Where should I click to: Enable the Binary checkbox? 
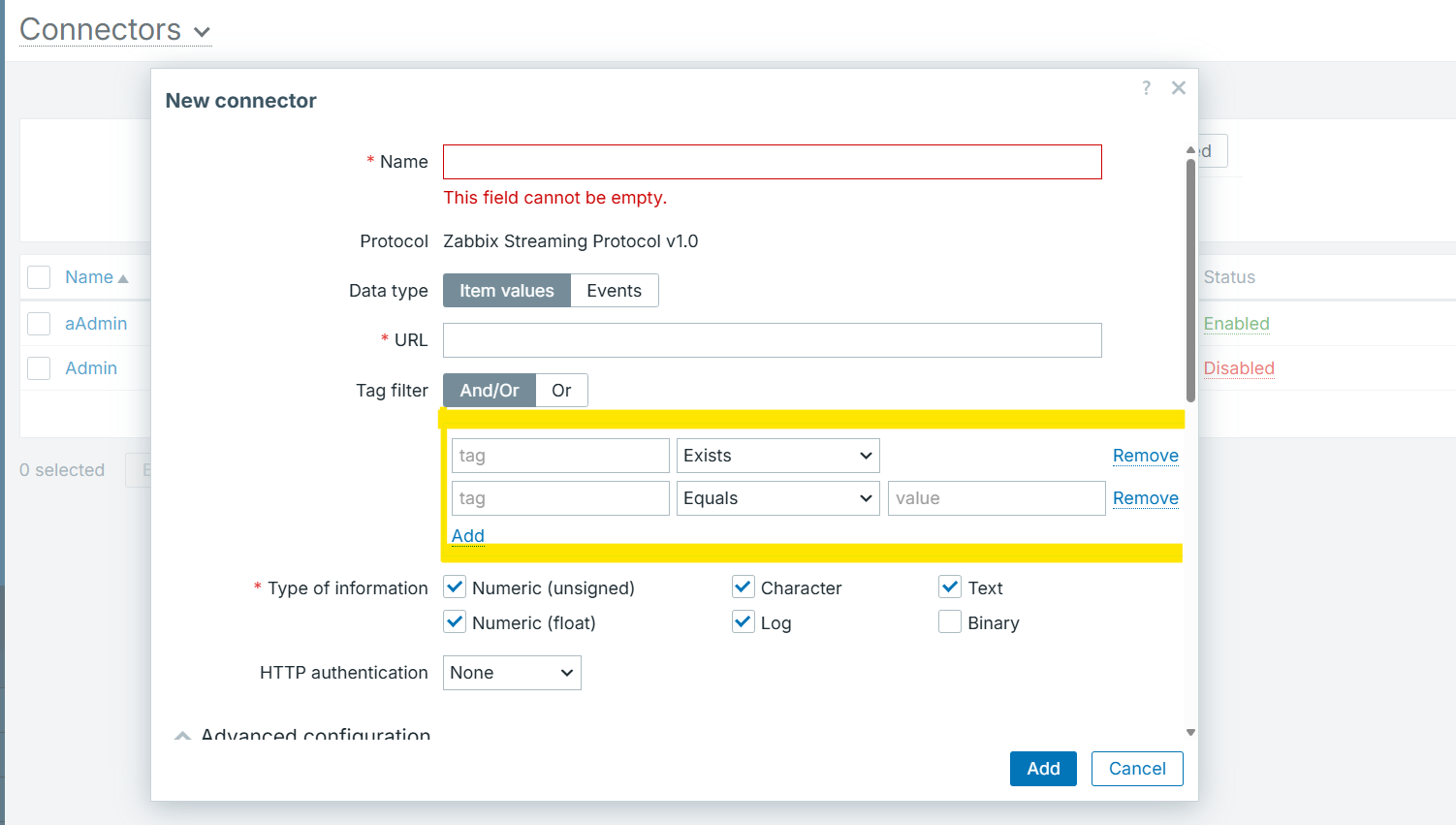[950, 622]
